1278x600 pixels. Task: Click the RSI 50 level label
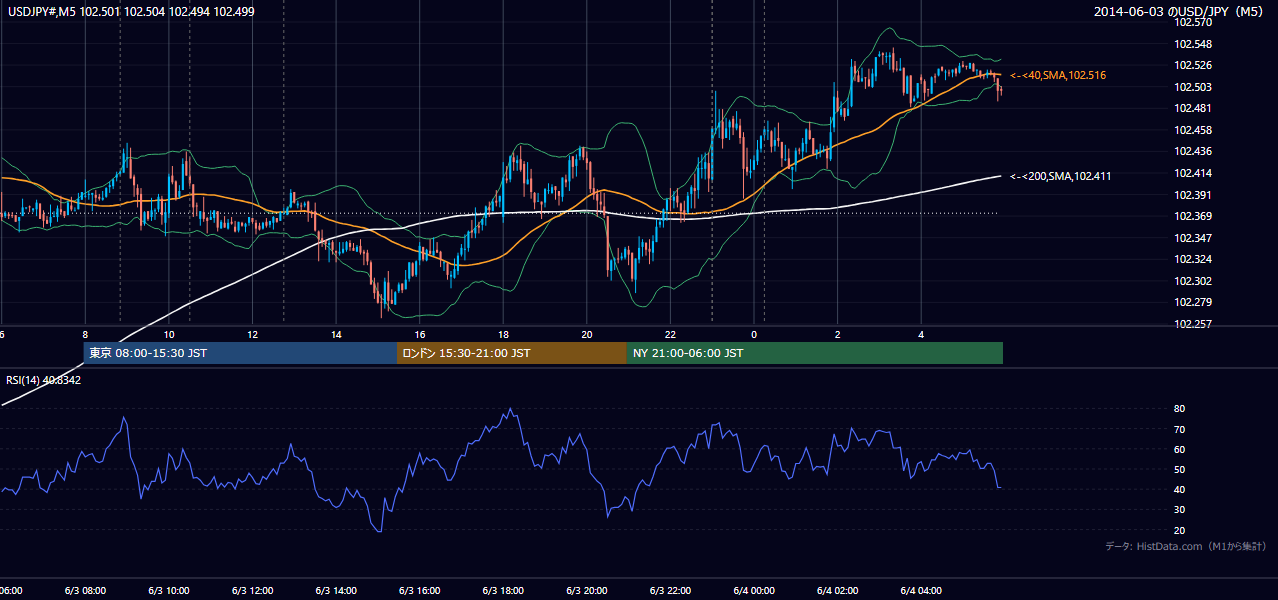click(1180, 469)
